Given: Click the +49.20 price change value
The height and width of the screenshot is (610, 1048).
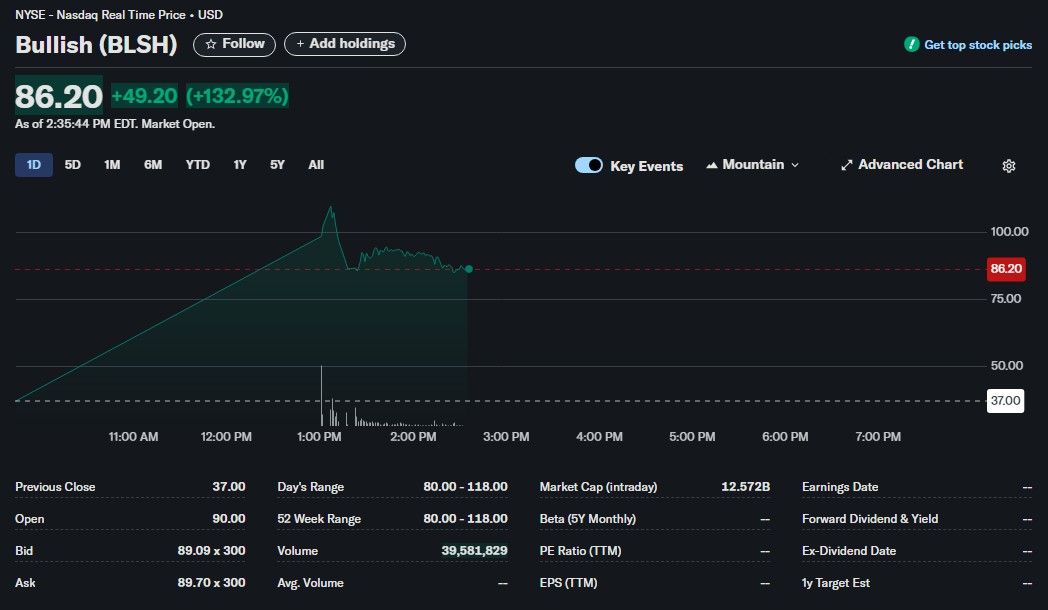Looking at the screenshot, I should (x=144, y=96).
